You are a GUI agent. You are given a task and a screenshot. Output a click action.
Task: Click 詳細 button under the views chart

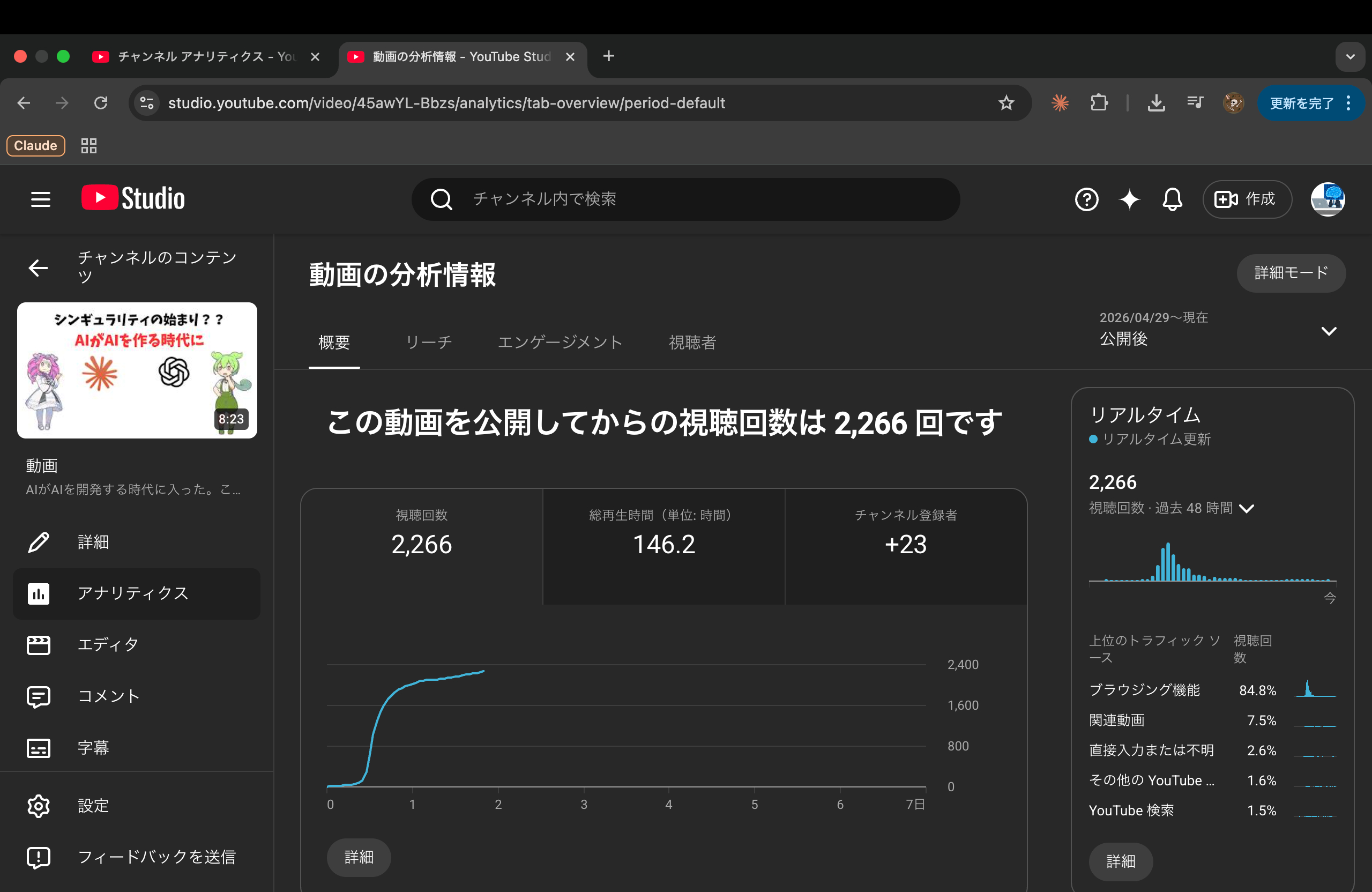[359, 857]
